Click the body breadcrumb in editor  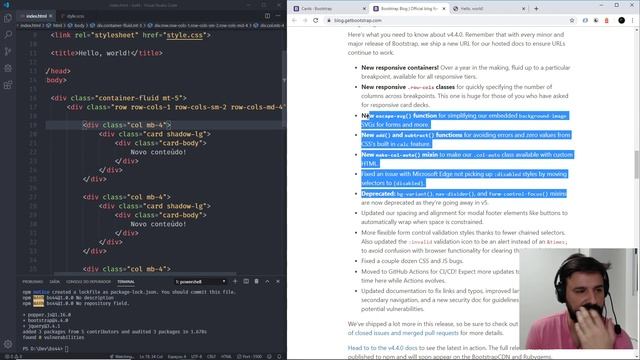coord(78,25)
